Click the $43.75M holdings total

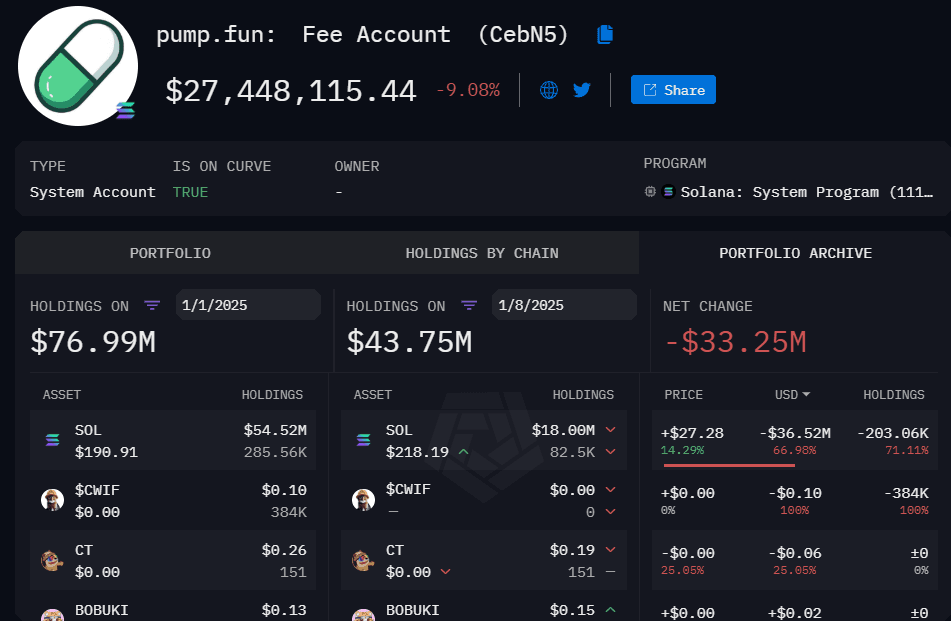click(409, 342)
